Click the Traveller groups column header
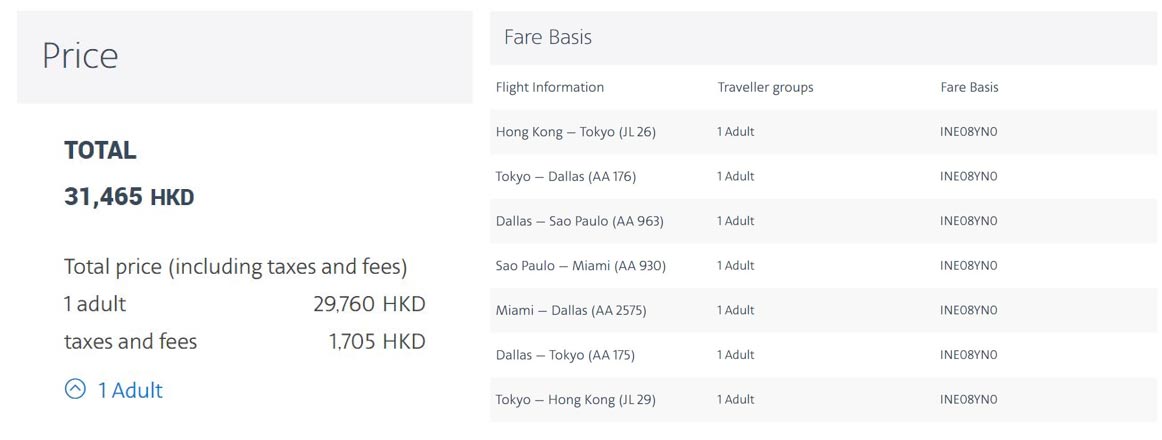 765,87
